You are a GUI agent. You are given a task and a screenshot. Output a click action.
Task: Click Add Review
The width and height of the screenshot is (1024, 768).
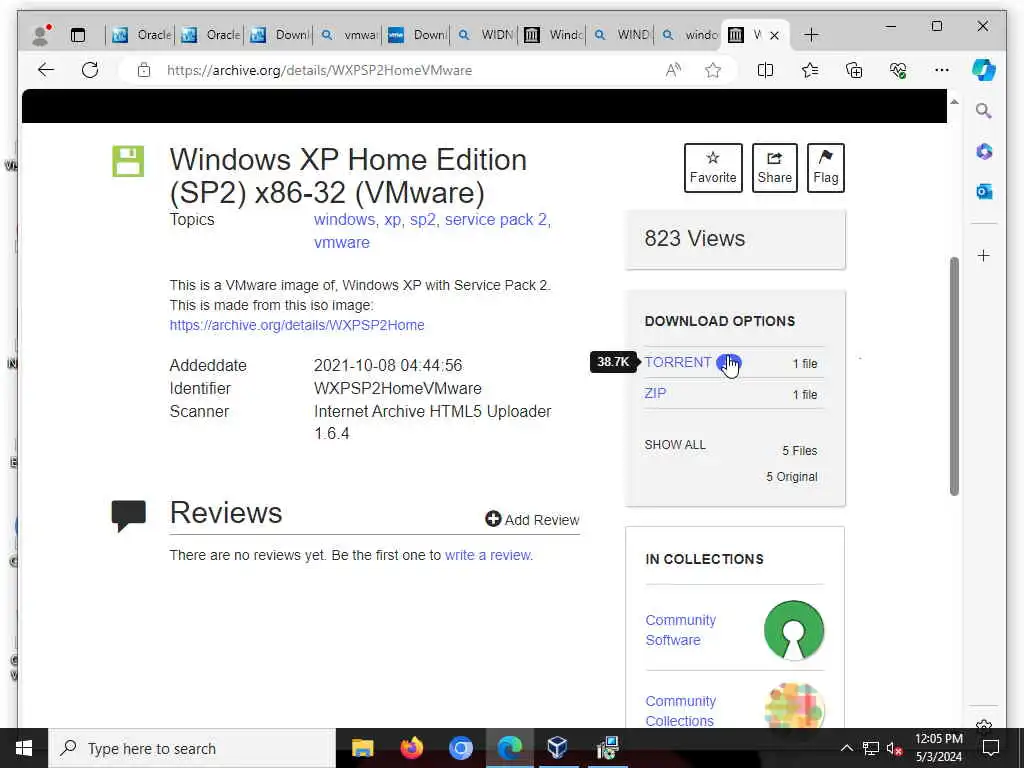(x=532, y=520)
